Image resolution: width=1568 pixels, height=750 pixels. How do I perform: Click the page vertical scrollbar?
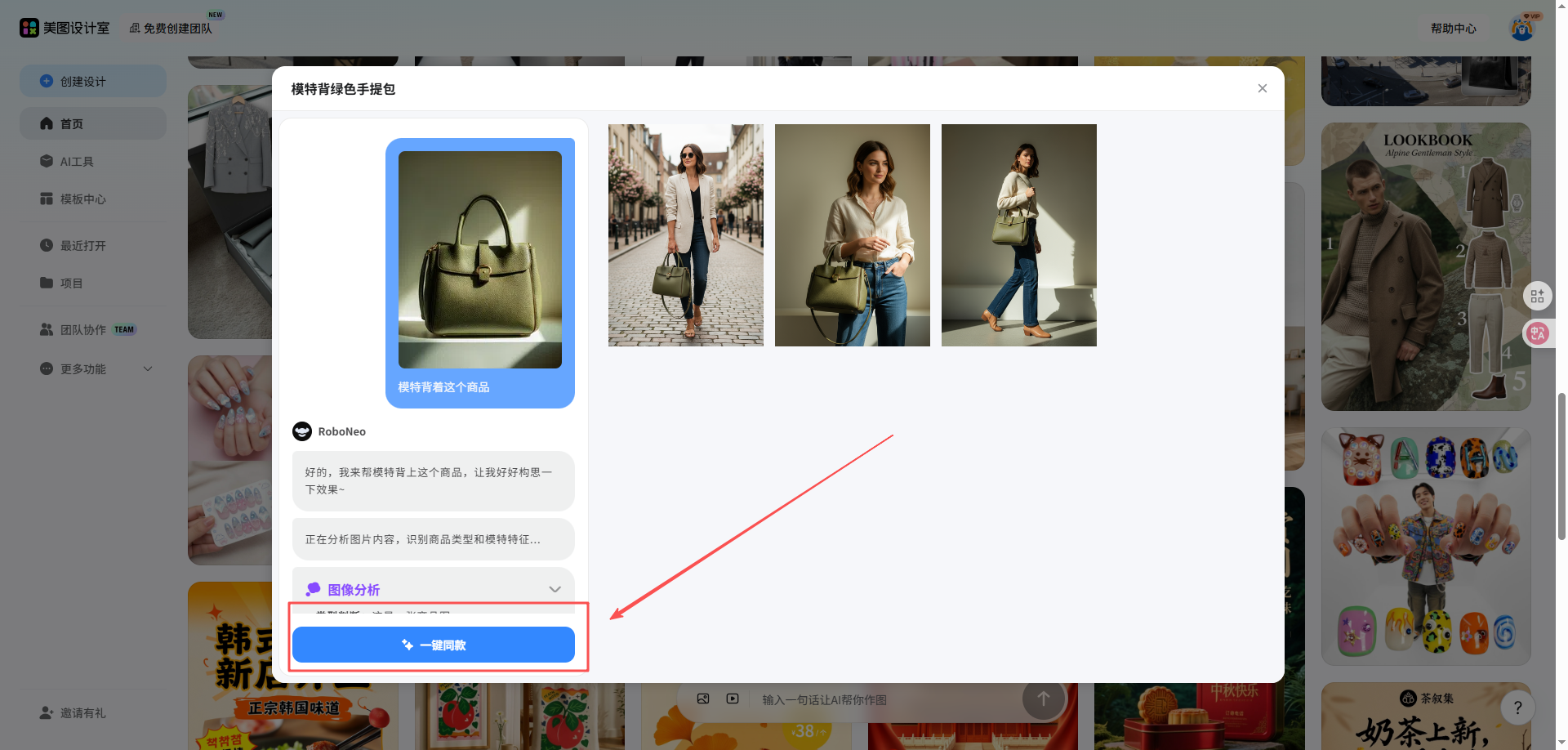point(1561,466)
